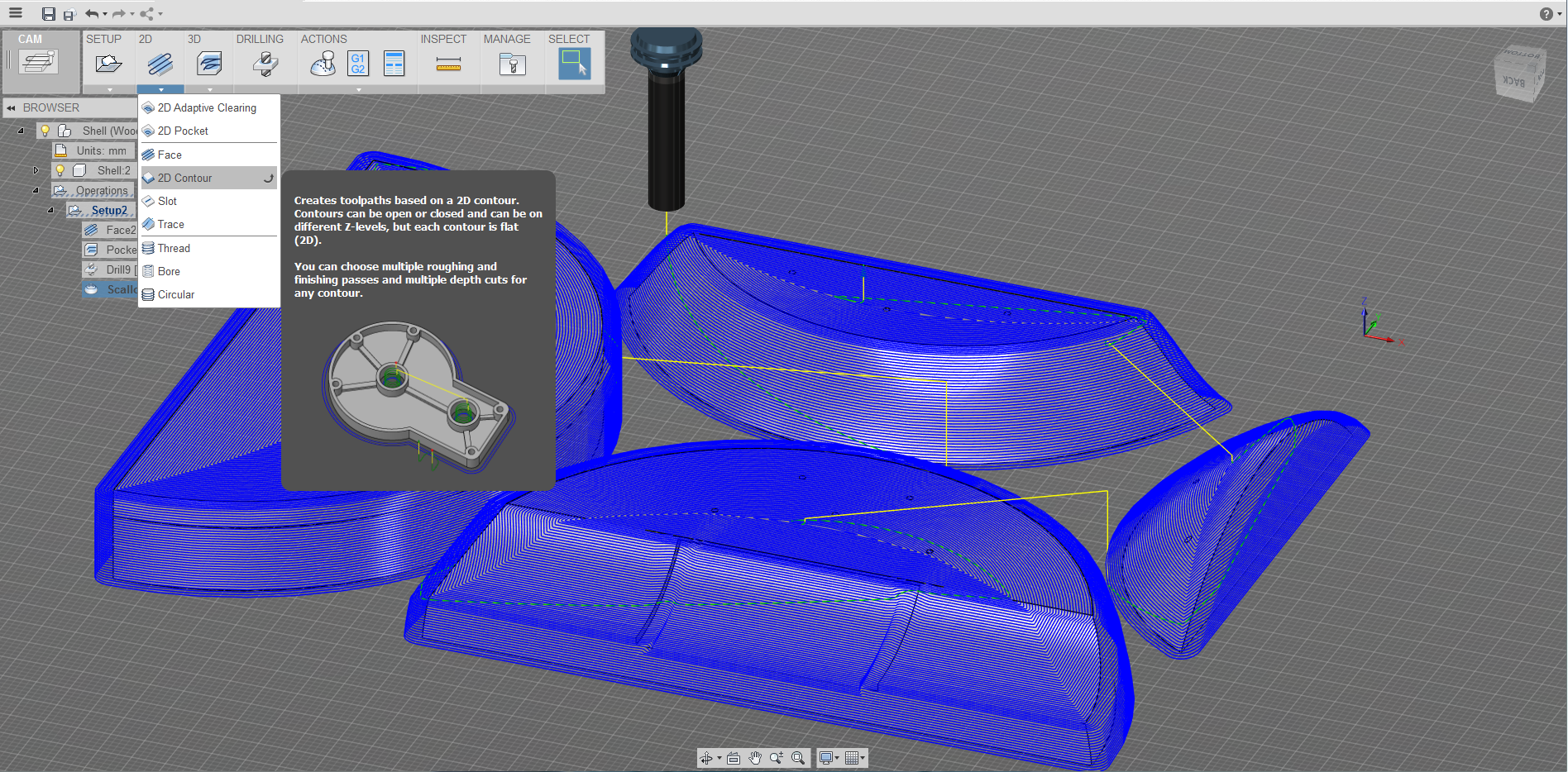The width and height of the screenshot is (1568, 772).
Task: Click the 2D milling toolbar icon
Action: click(160, 64)
